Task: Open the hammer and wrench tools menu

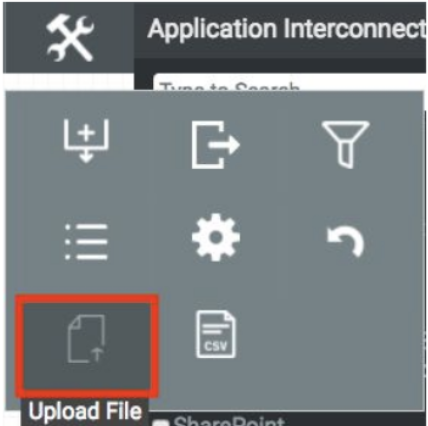Action: (x=70, y=38)
